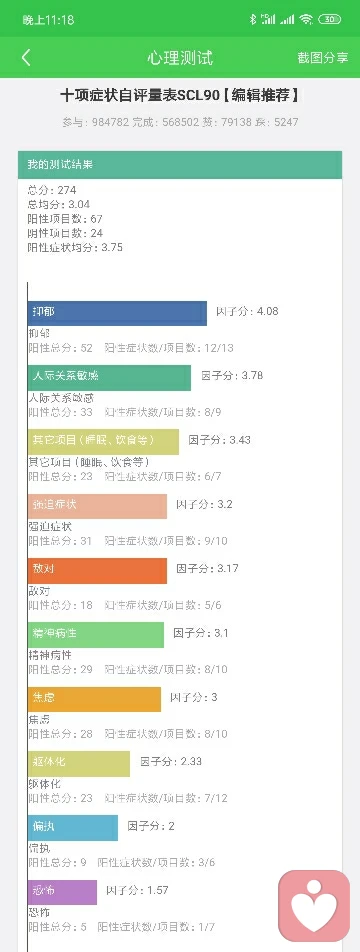Select the 心理测试 header title

(x=180, y=58)
